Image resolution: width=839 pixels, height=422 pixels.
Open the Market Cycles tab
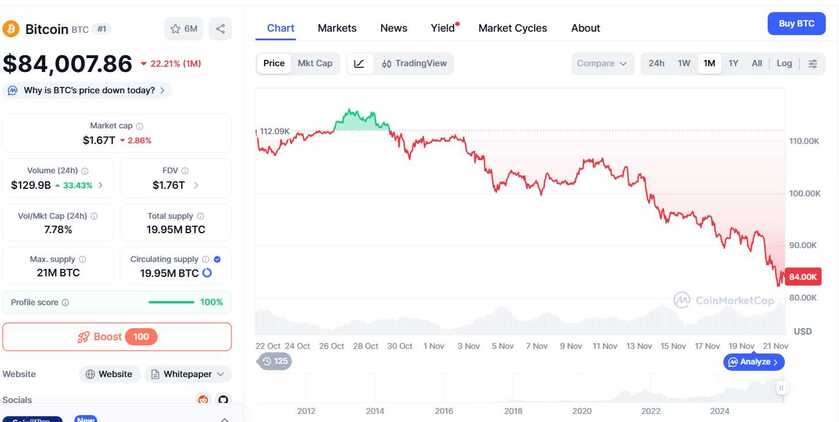[512, 28]
